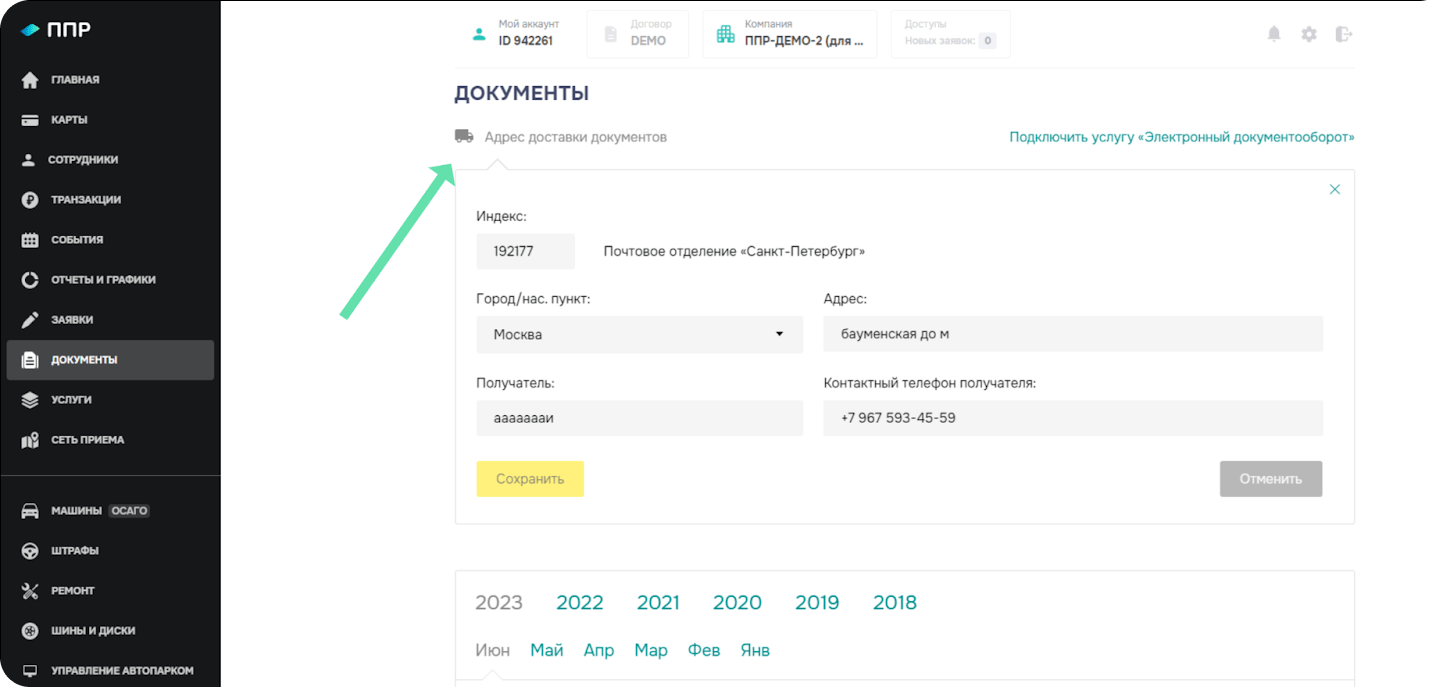Close the delivery address form panel

[x=1334, y=189]
